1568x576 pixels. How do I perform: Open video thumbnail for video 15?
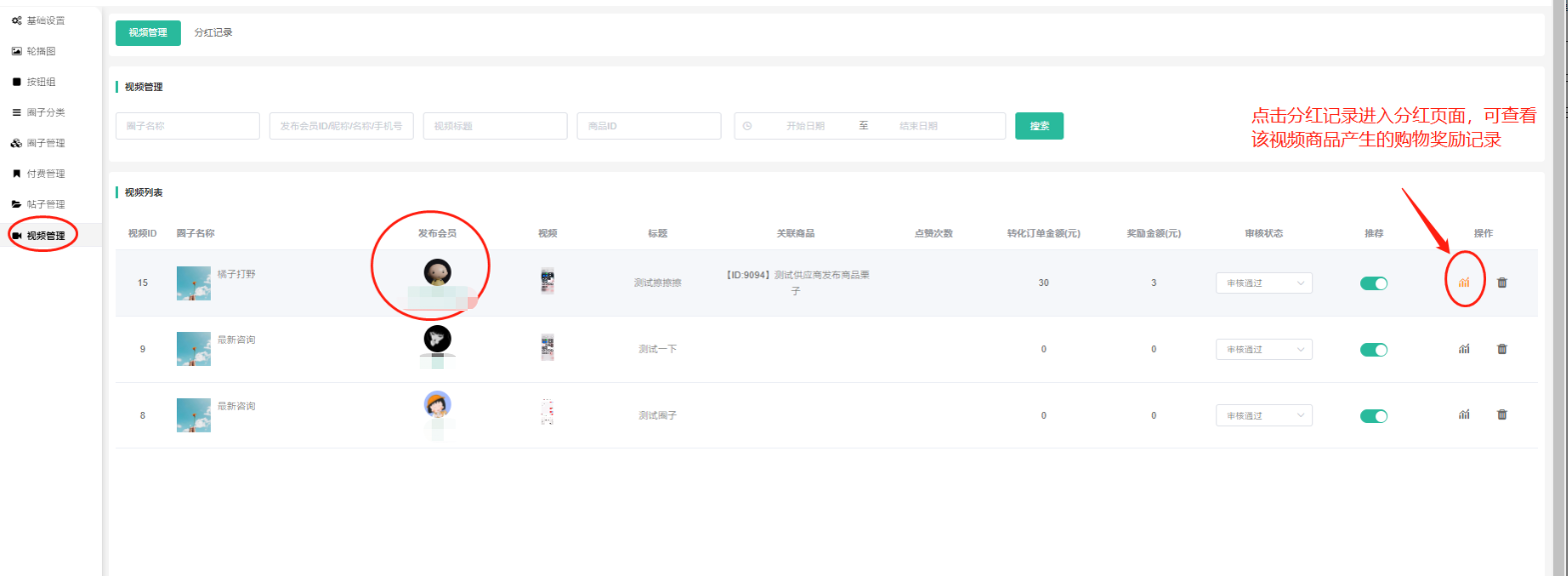547,282
